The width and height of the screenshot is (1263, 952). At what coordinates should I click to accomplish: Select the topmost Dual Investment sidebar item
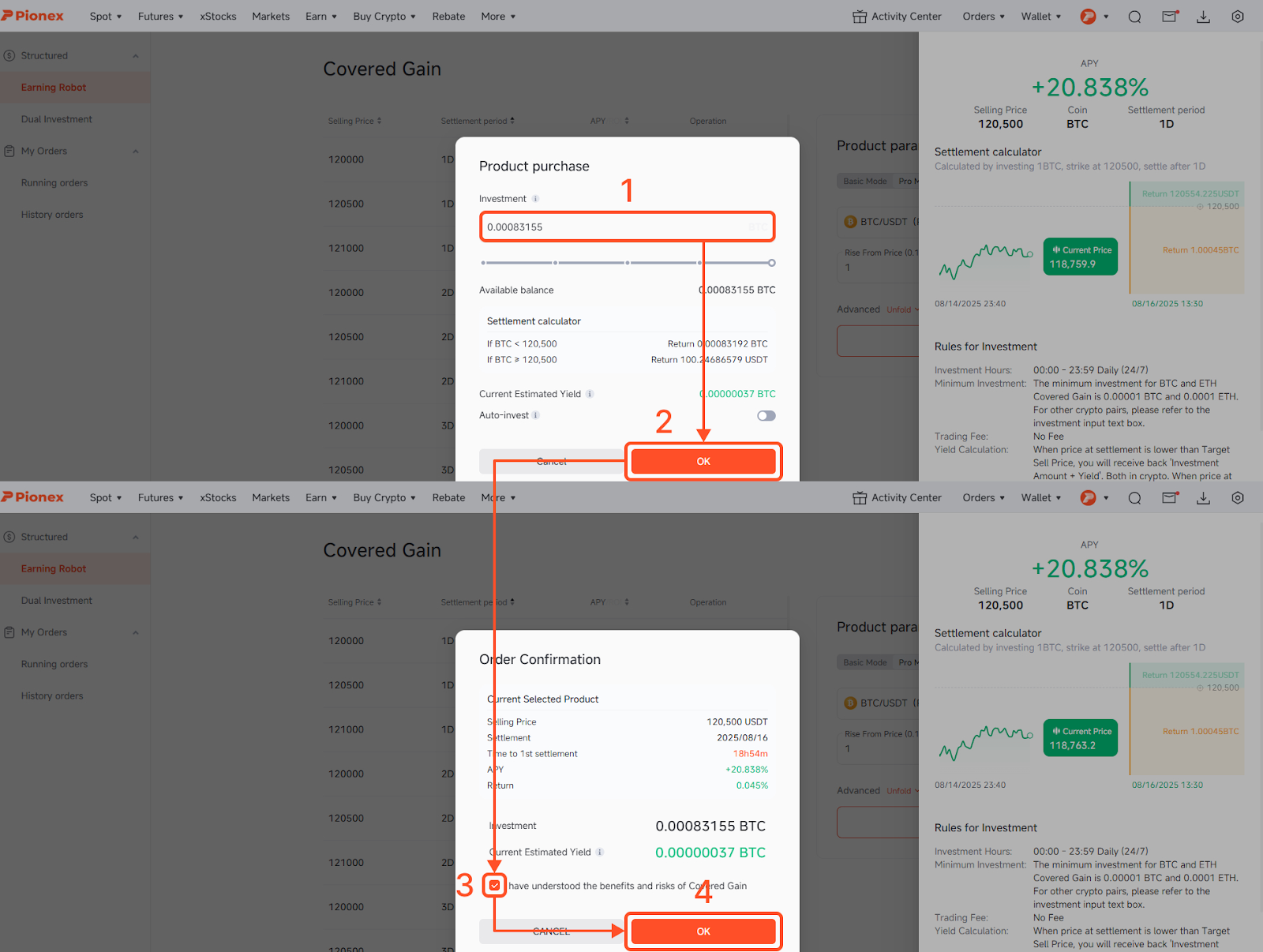point(57,119)
